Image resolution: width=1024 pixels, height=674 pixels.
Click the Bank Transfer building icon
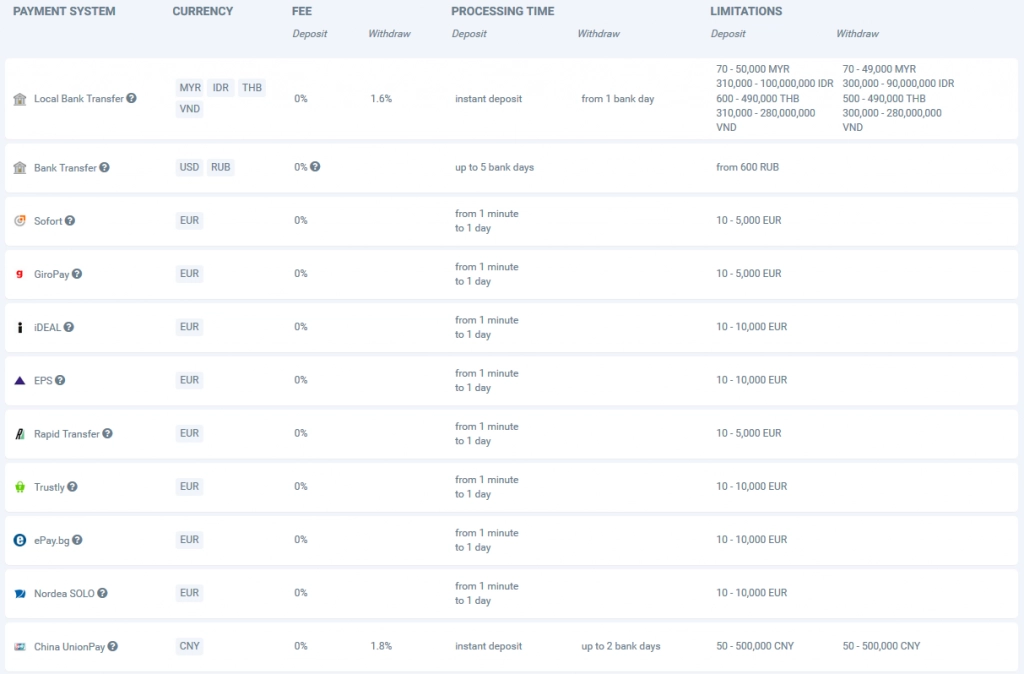(20, 168)
